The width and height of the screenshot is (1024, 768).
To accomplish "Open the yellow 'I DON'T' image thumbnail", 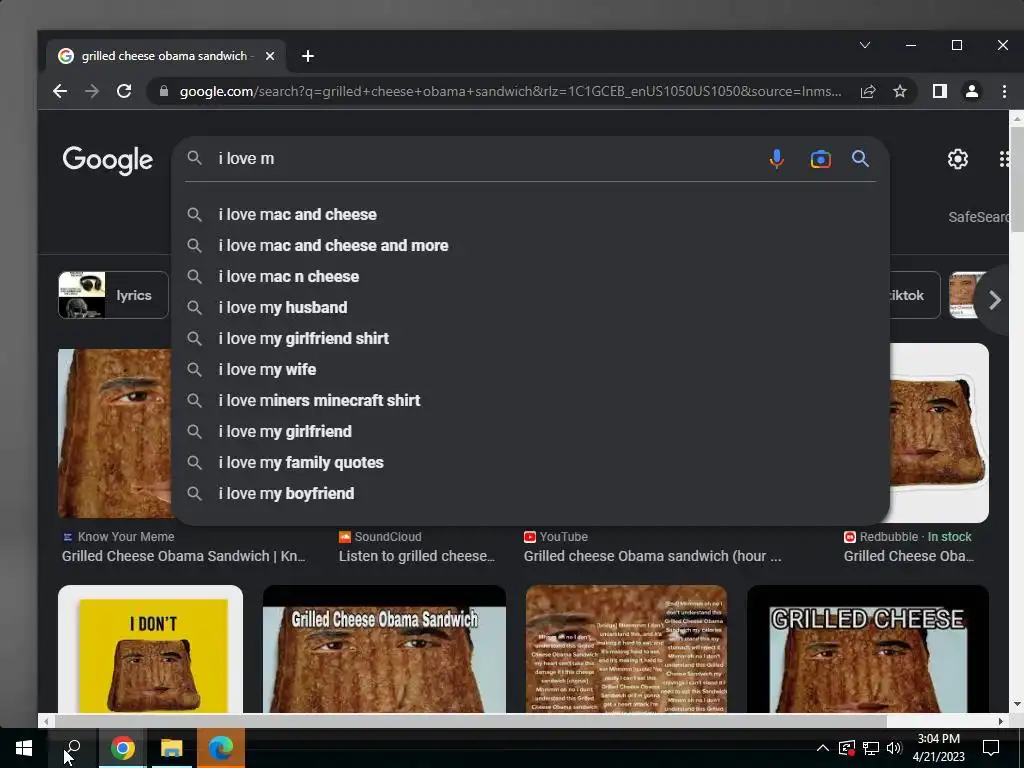I will tap(150, 649).
